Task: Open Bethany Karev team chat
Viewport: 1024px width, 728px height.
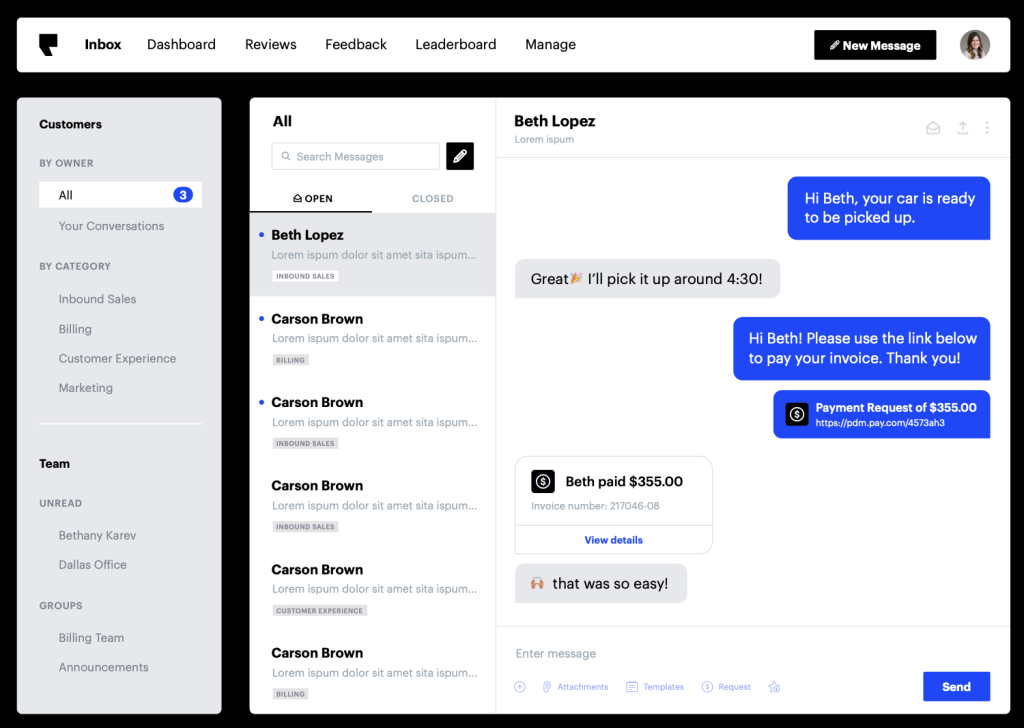Action: tap(97, 535)
